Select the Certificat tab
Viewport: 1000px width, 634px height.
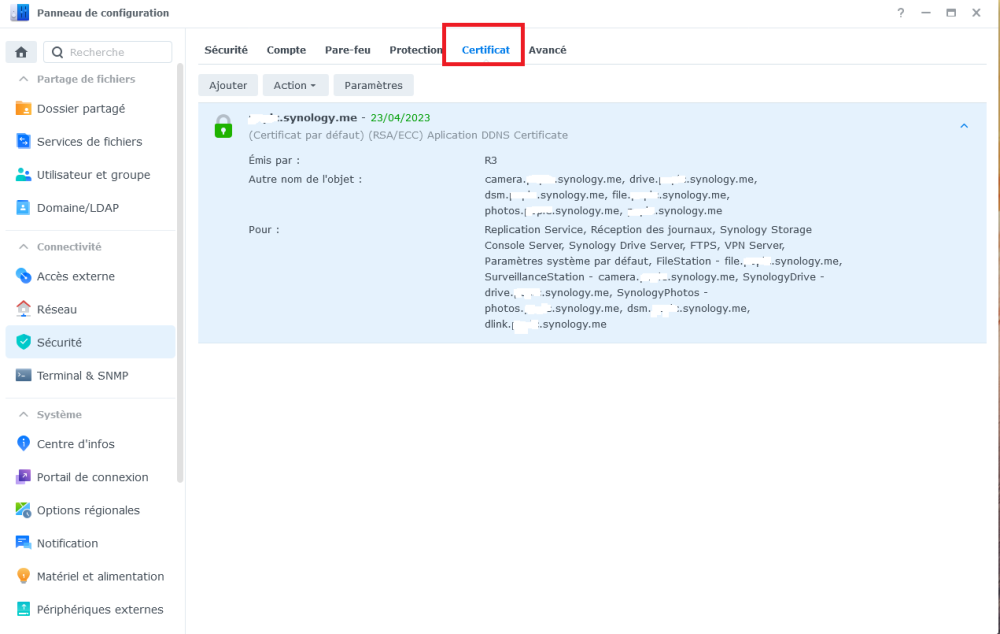click(485, 50)
